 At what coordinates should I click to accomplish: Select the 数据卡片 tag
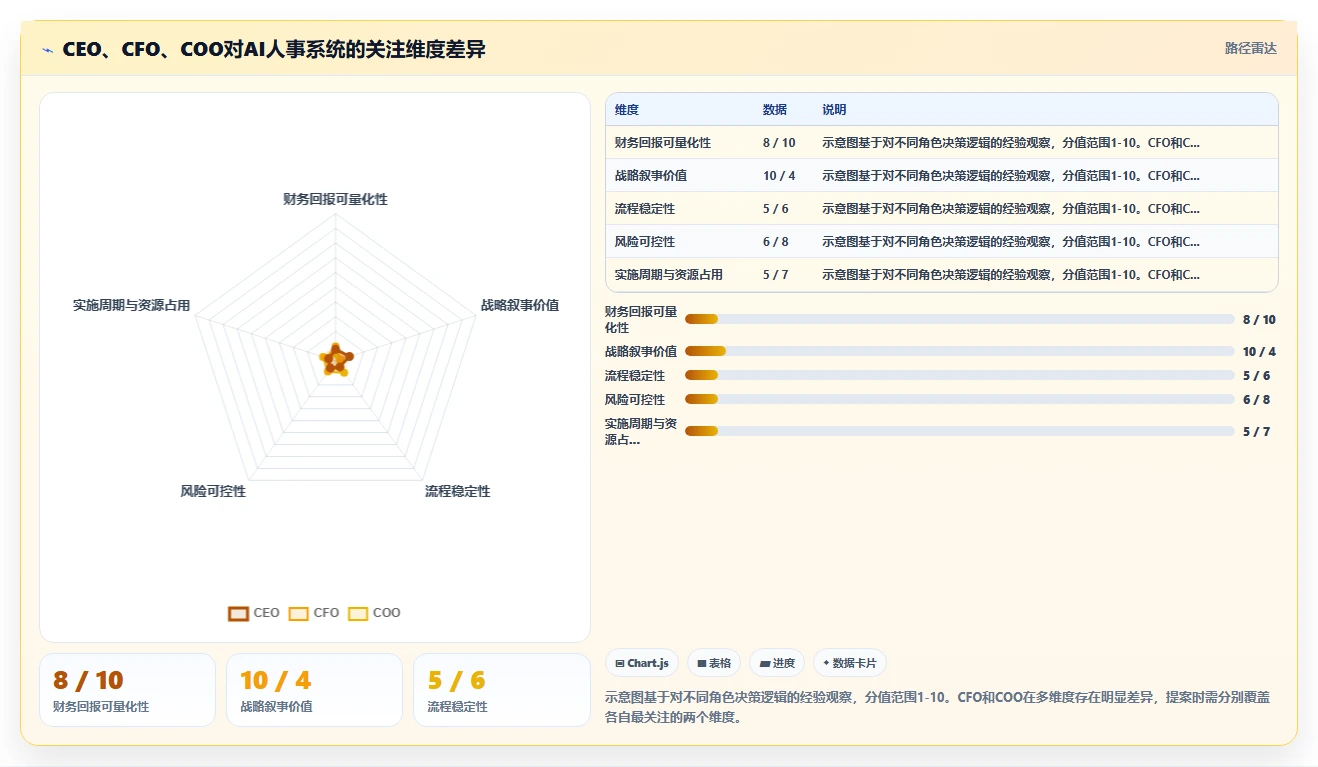(x=850, y=663)
